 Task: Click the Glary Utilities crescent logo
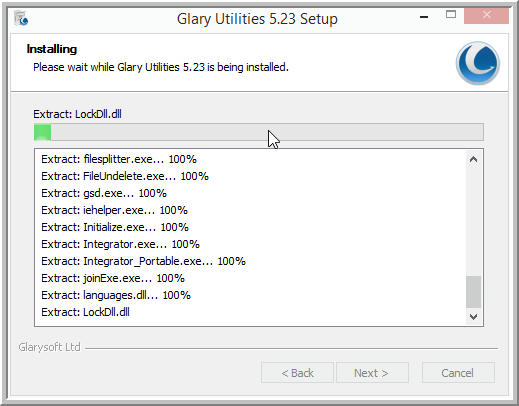click(x=478, y=63)
